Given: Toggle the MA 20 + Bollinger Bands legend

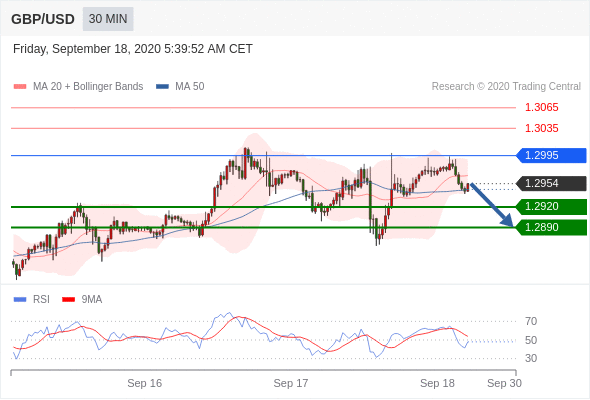Looking at the screenshot, I should tap(88, 87).
